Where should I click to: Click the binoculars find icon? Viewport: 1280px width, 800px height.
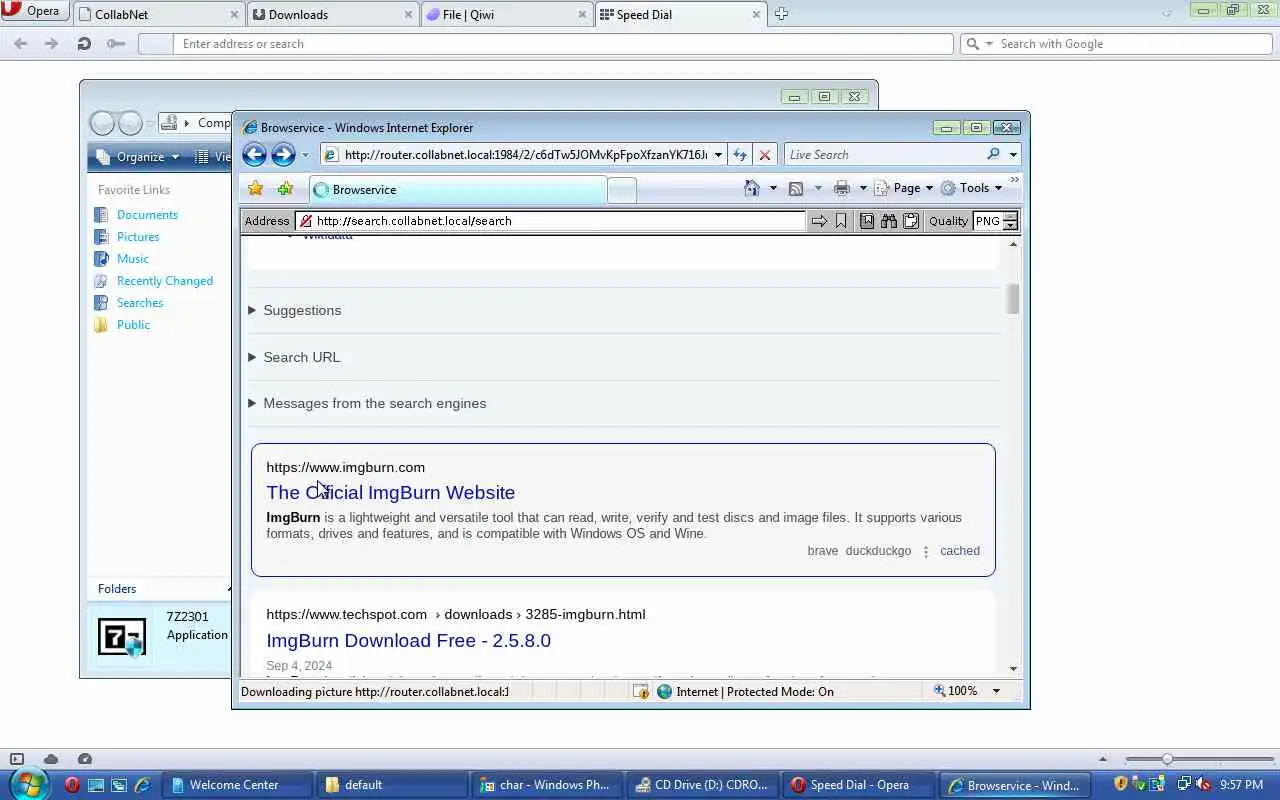[x=889, y=221]
